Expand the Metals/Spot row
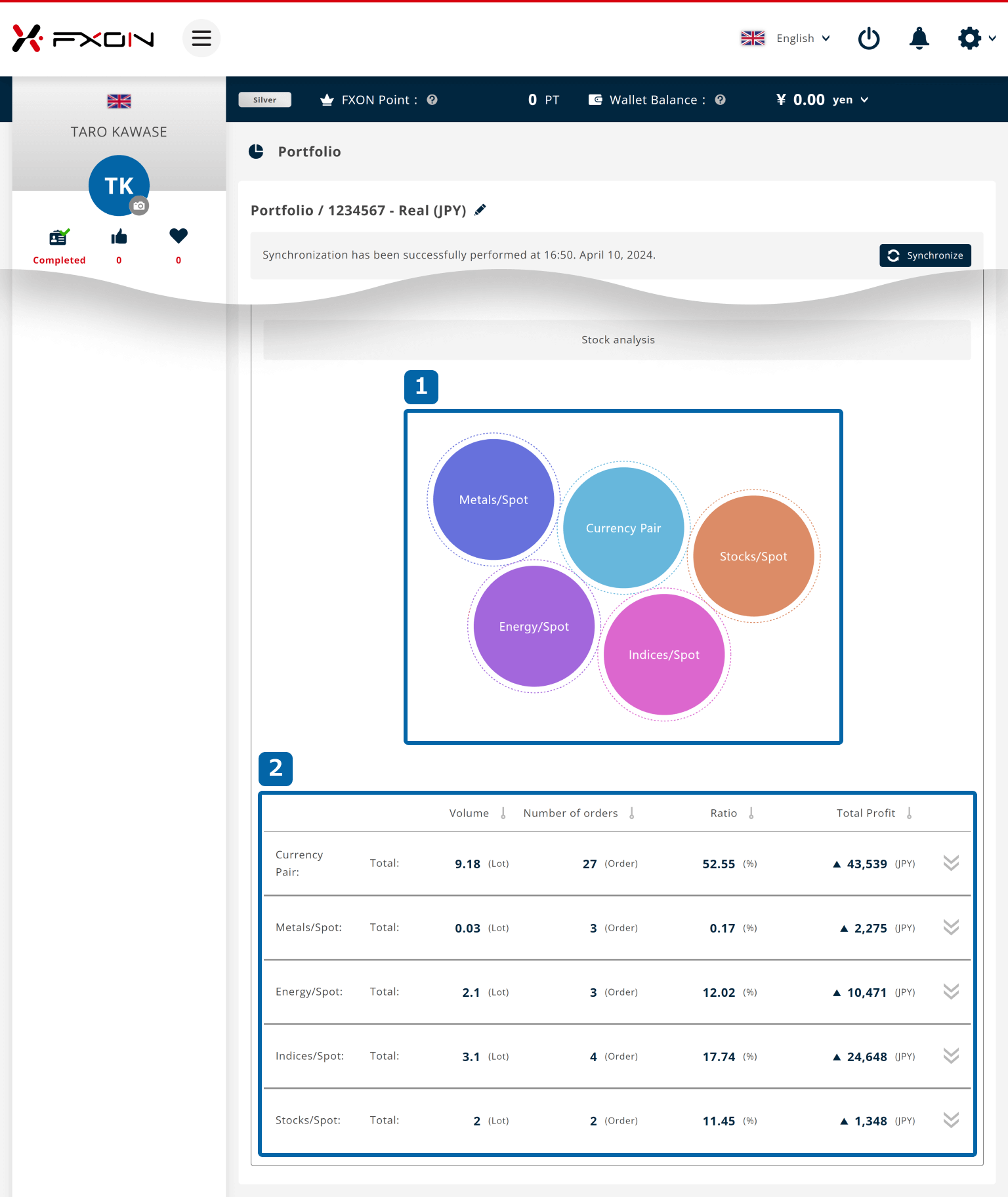 pyautogui.click(x=951, y=927)
